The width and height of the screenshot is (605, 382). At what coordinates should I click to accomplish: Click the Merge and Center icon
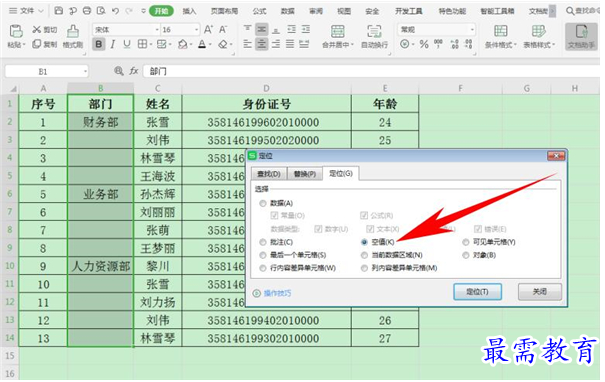coord(338,31)
